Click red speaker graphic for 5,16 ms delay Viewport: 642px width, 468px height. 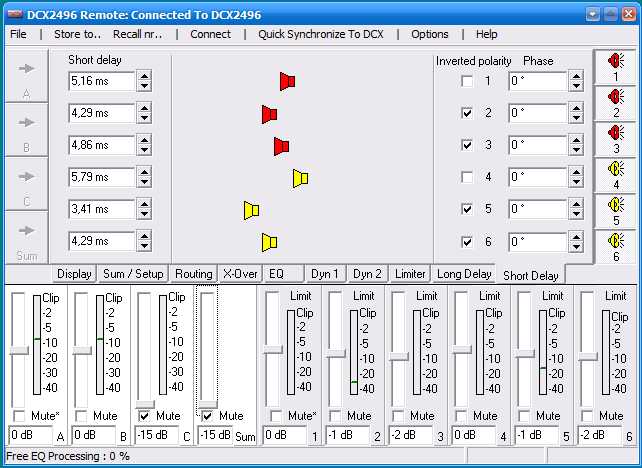[x=287, y=81]
